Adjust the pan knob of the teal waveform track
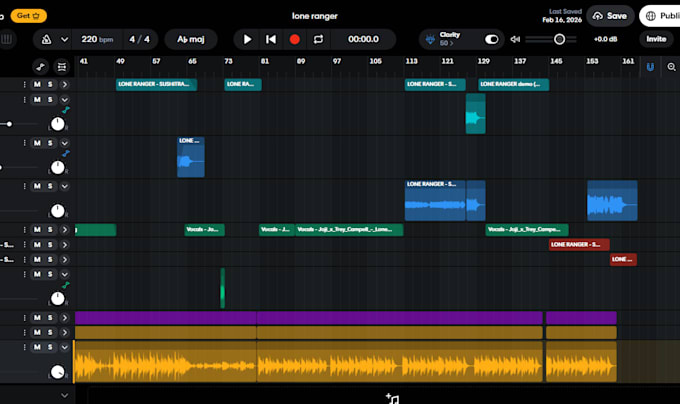The height and width of the screenshot is (404, 680). [x=58, y=124]
